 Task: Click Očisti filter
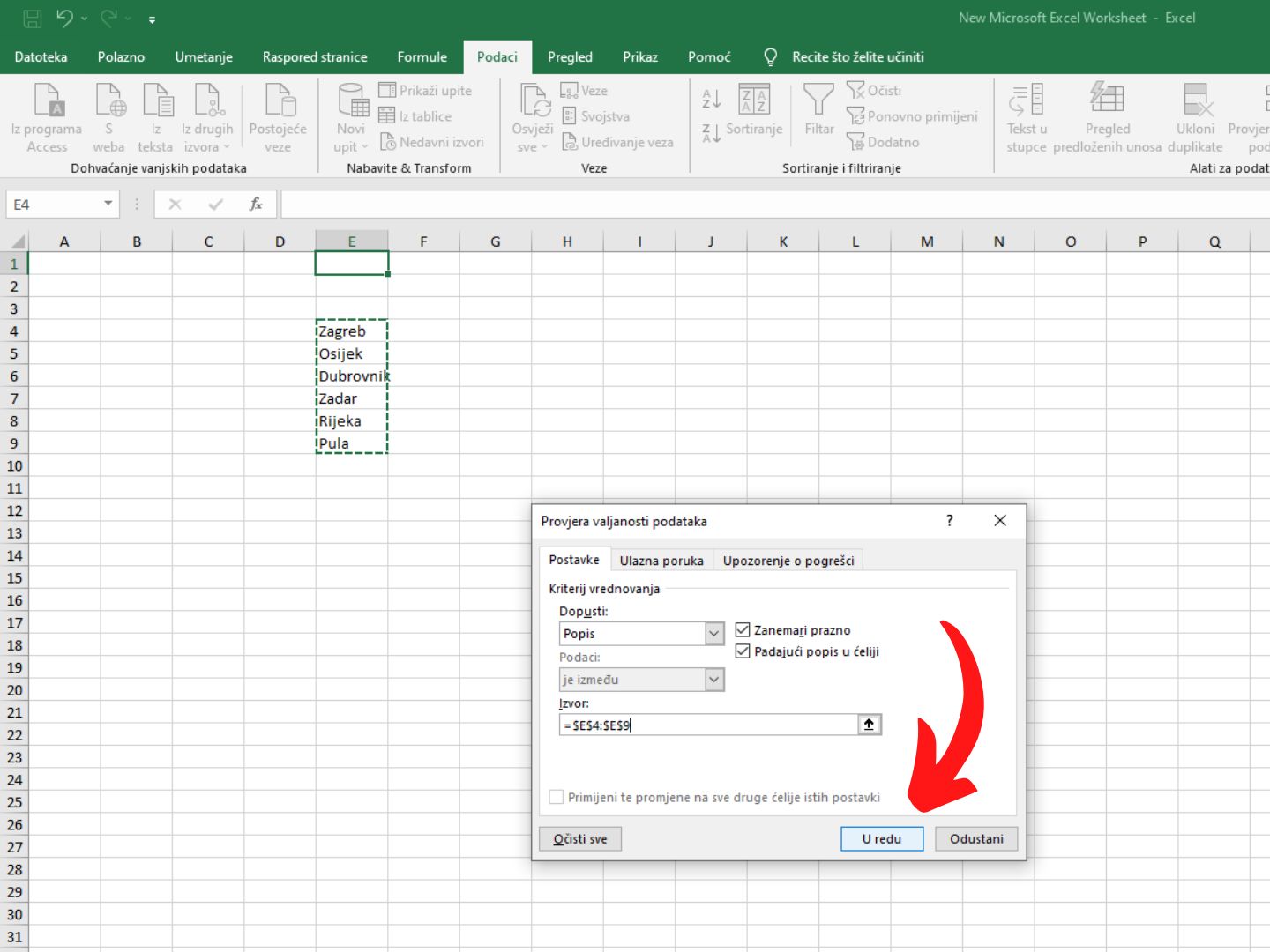pyautogui.click(x=874, y=90)
